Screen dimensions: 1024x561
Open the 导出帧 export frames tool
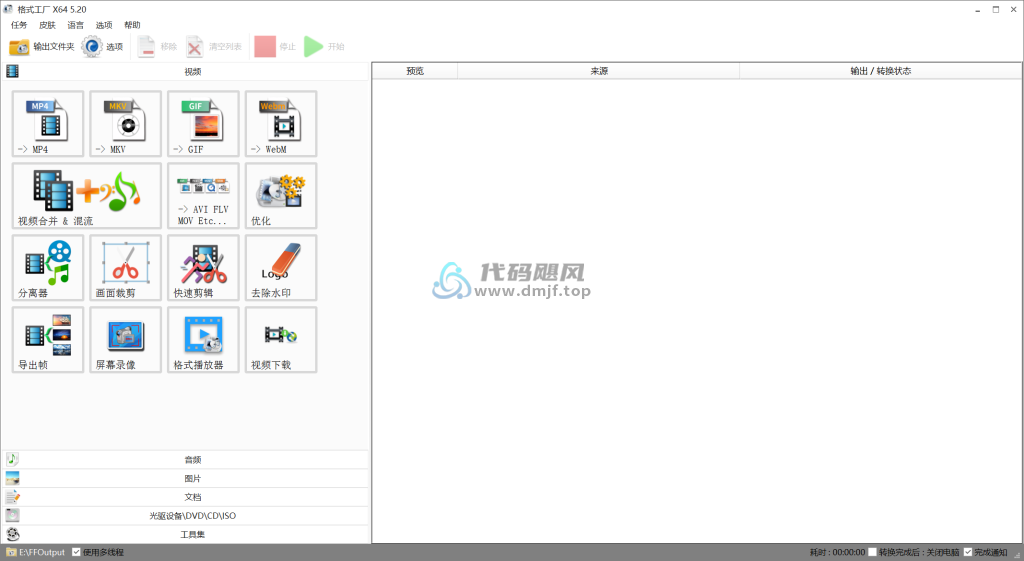pos(48,339)
